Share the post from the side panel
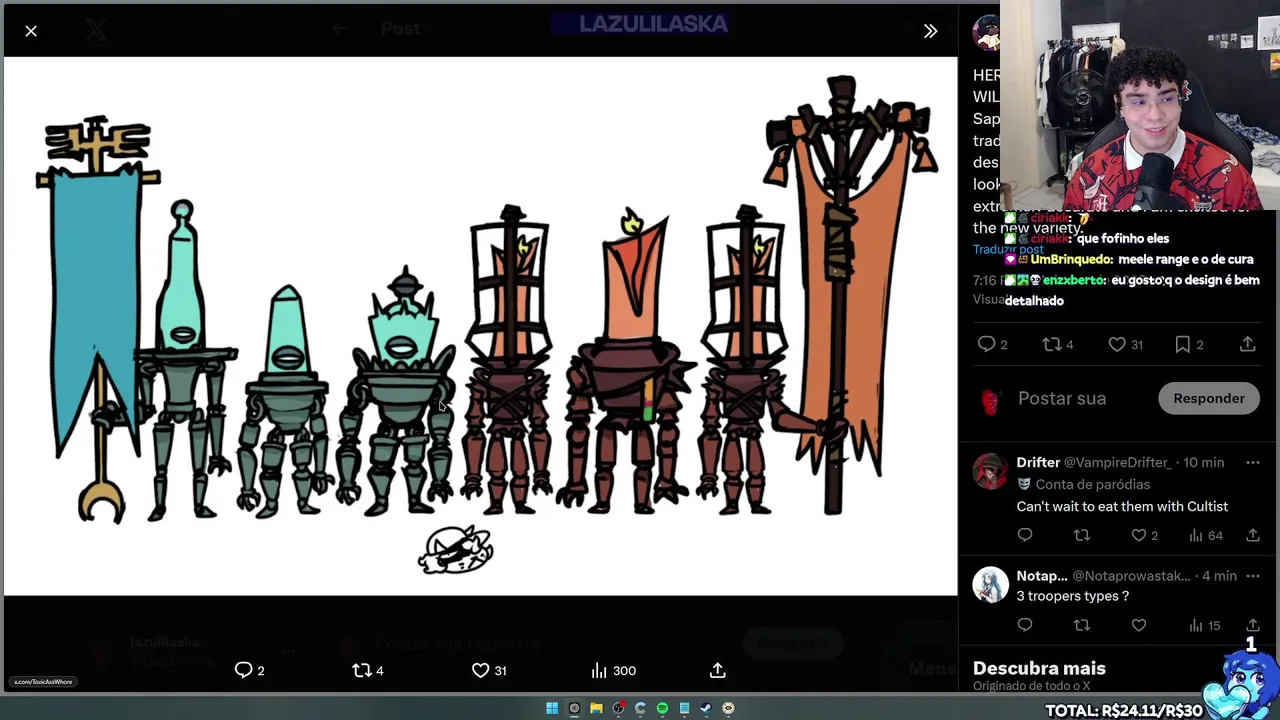 click(1247, 344)
